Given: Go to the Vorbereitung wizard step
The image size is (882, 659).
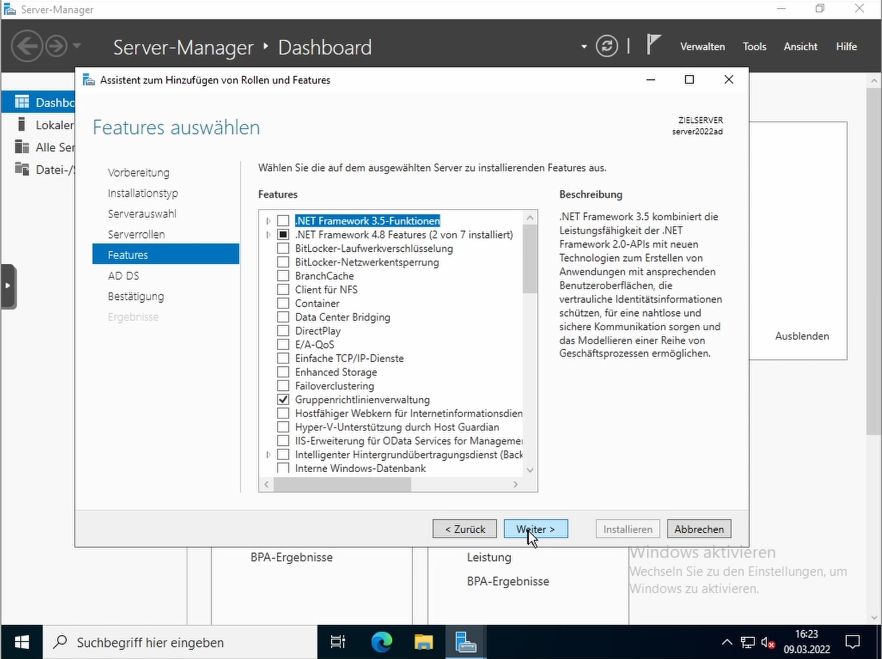Looking at the screenshot, I should click(138, 173).
